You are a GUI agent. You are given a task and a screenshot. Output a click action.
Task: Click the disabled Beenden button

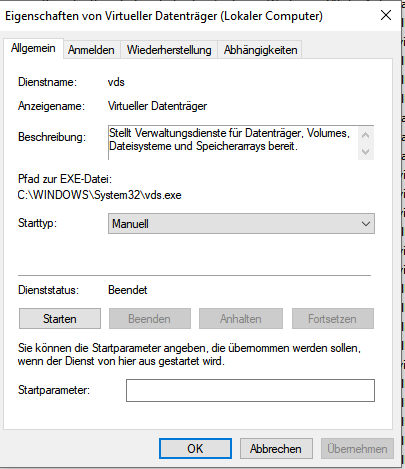pos(150,319)
